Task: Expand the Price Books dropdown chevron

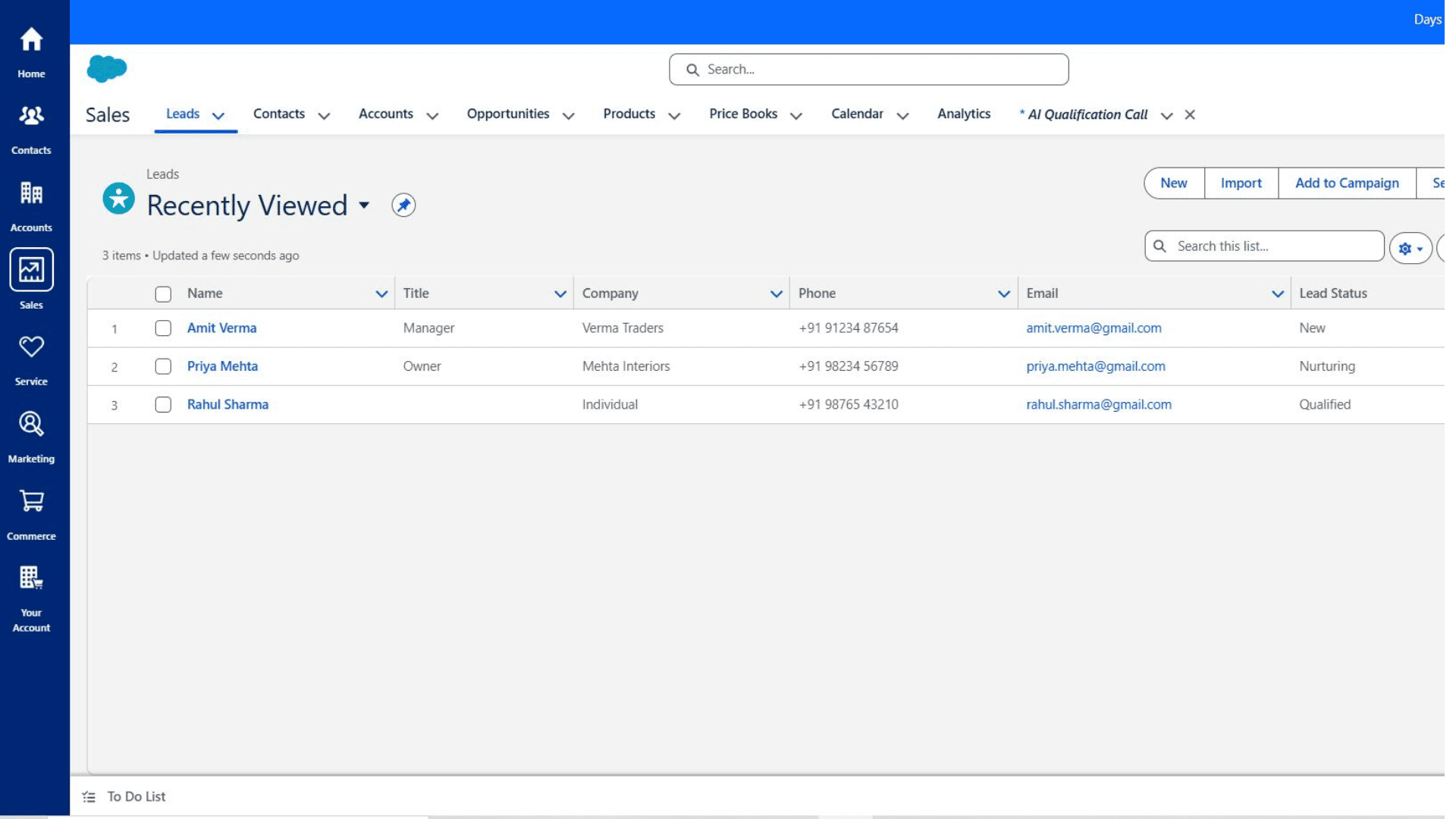Action: 796,116
